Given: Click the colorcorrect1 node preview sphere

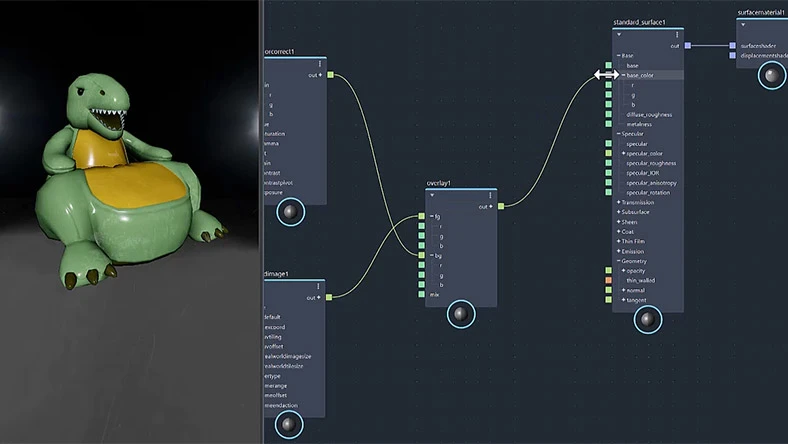Looking at the screenshot, I should (x=290, y=212).
